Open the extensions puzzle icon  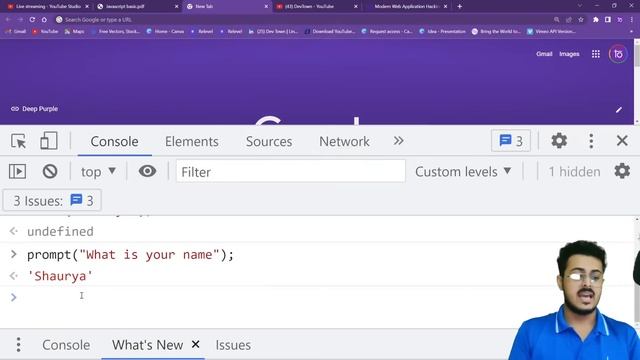tap(596, 20)
